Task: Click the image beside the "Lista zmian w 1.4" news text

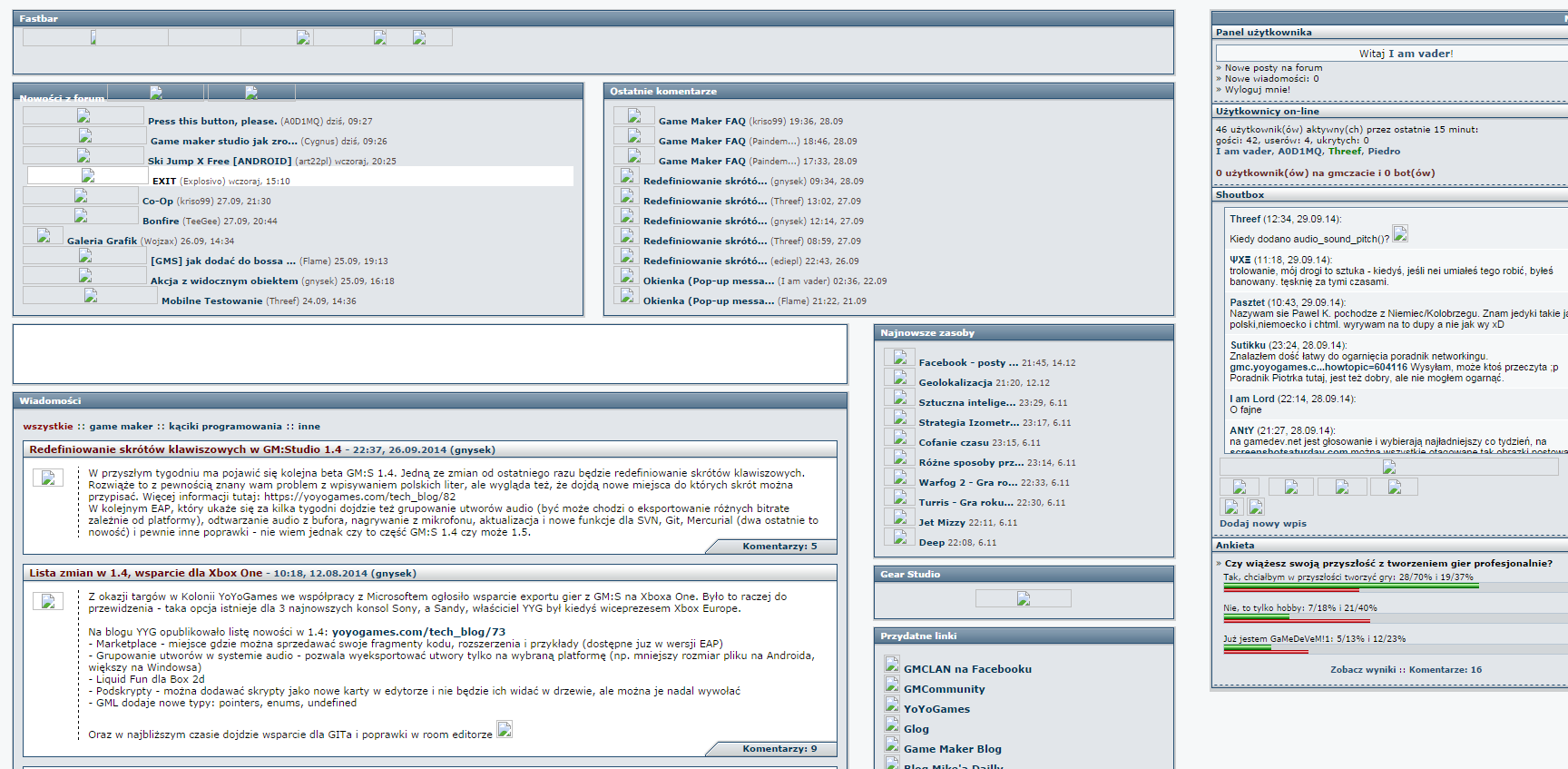Action: click(x=48, y=601)
